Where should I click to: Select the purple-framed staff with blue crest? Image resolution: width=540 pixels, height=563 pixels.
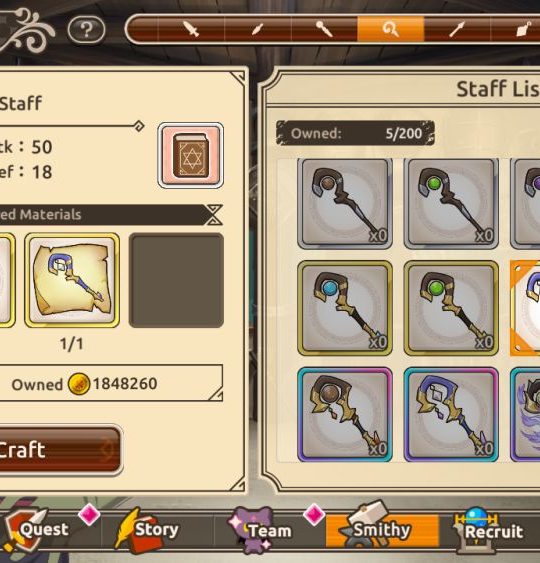(451, 414)
